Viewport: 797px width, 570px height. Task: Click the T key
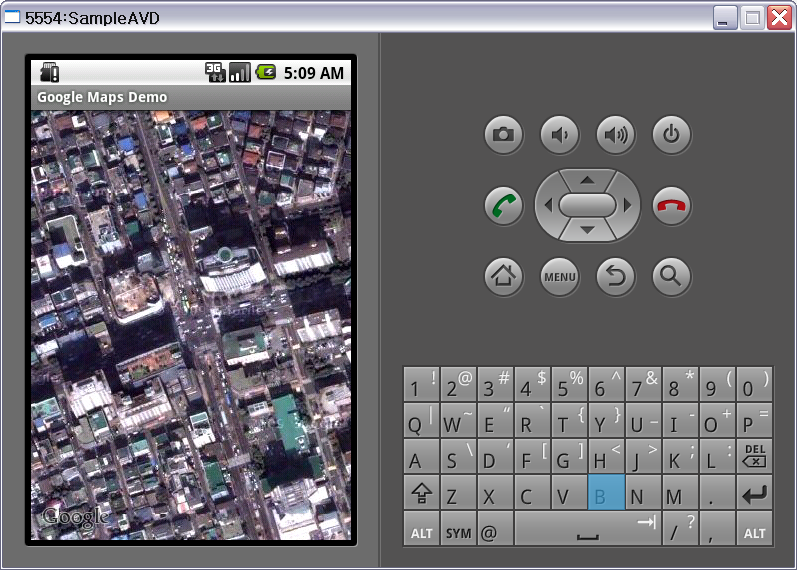pyautogui.click(x=569, y=420)
